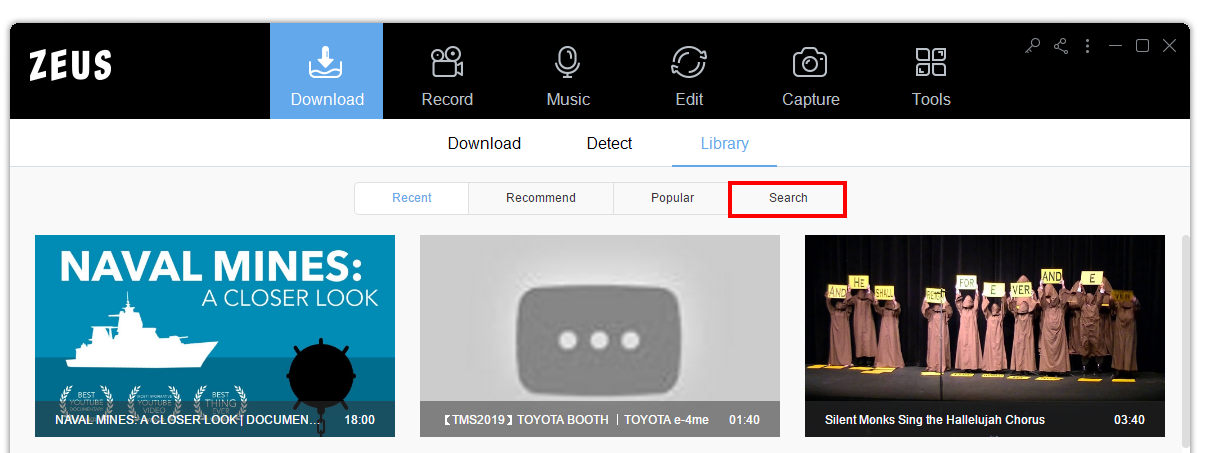Click the 01:40 duration label
Screen dimensions: 1211x453
745,420
